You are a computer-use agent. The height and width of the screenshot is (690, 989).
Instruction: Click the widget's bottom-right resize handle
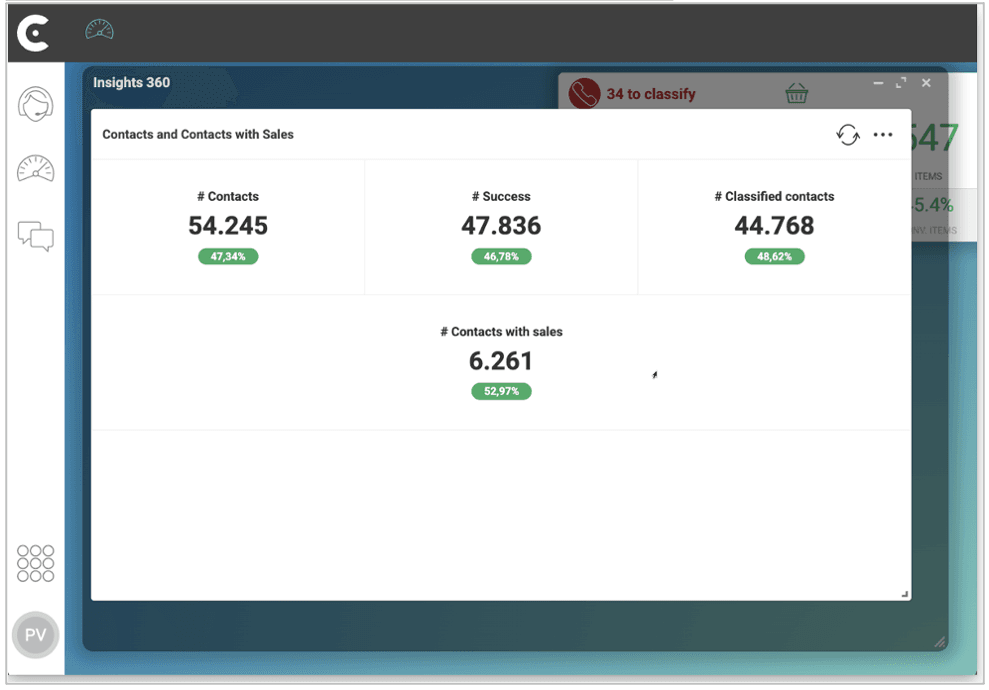(904, 594)
